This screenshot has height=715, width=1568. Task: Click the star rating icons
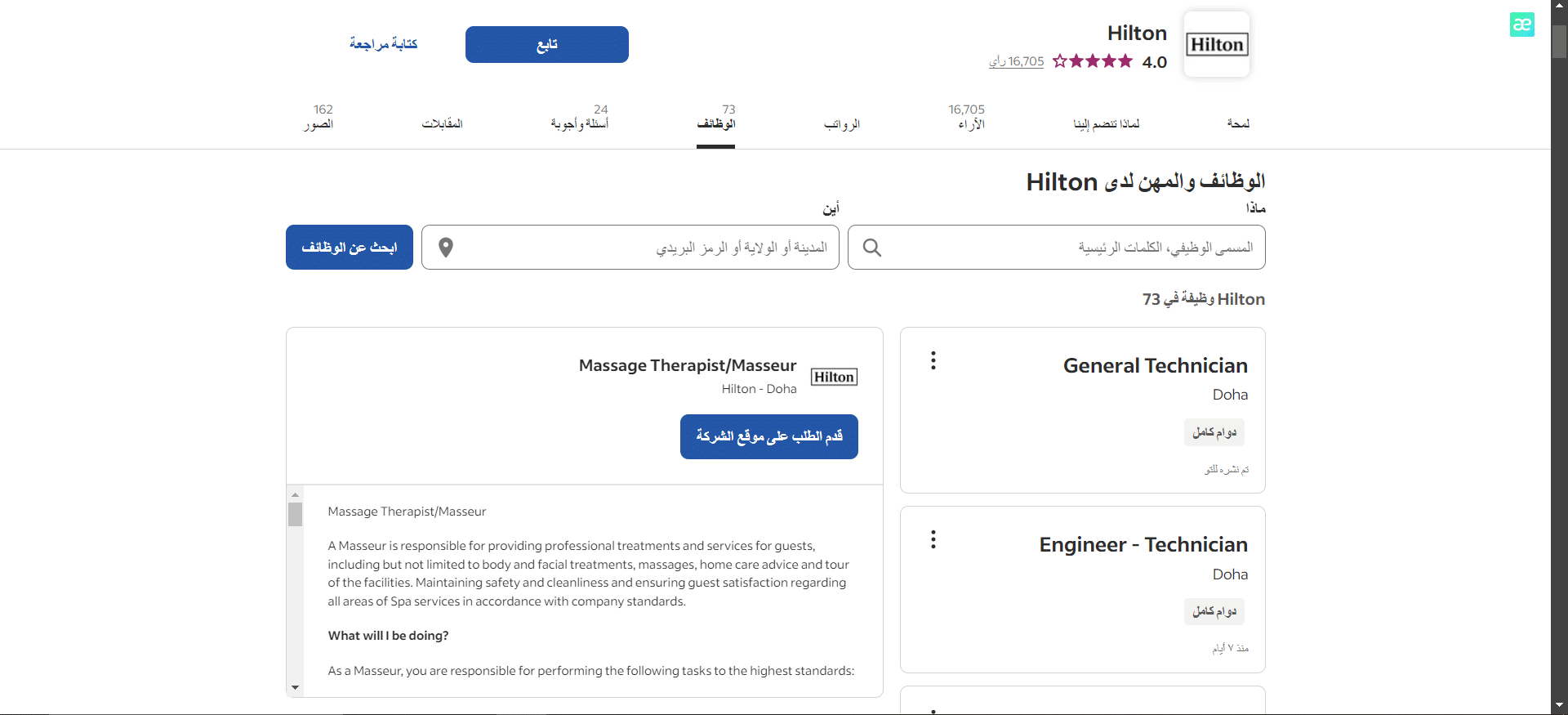(1093, 61)
